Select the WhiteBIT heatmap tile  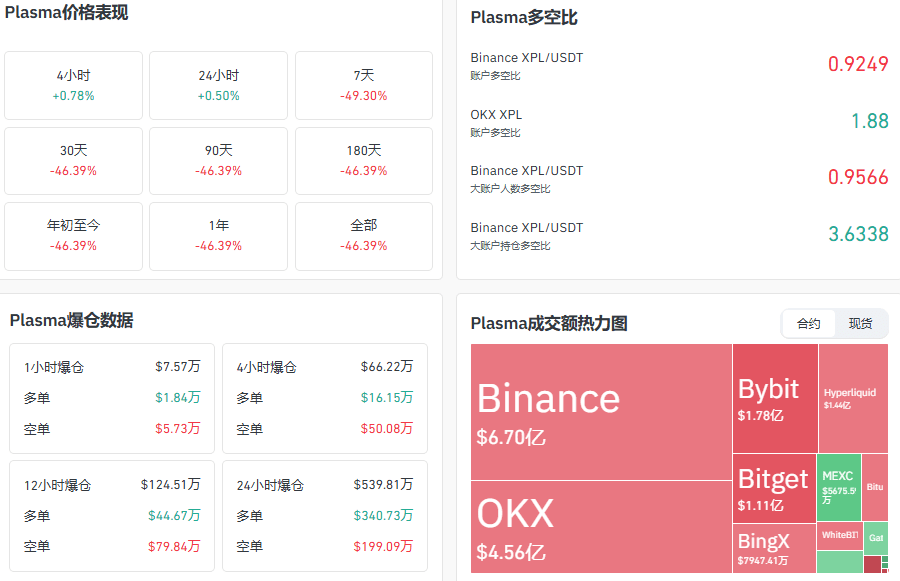(x=839, y=535)
